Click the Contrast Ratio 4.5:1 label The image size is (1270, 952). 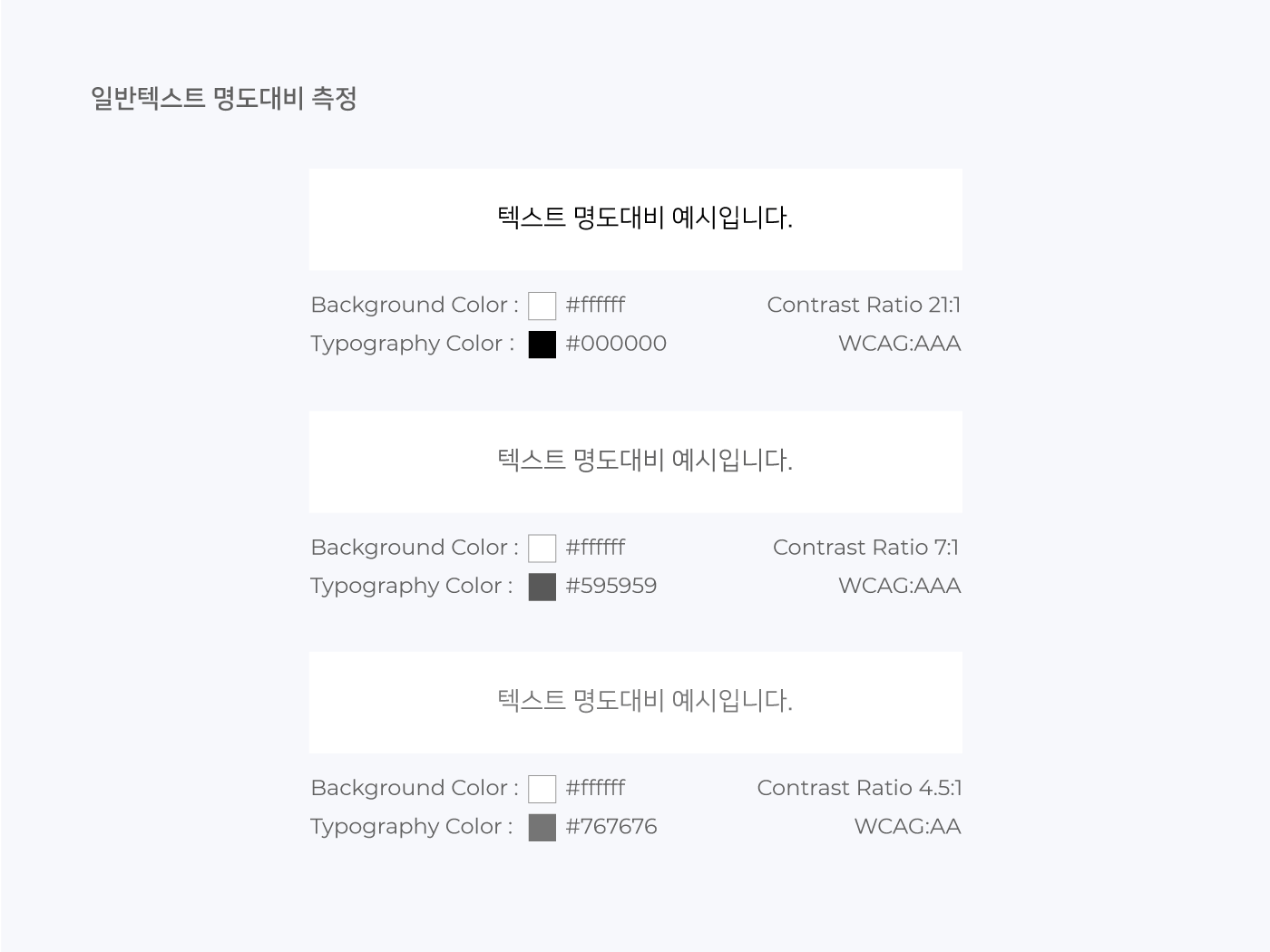[859, 788]
